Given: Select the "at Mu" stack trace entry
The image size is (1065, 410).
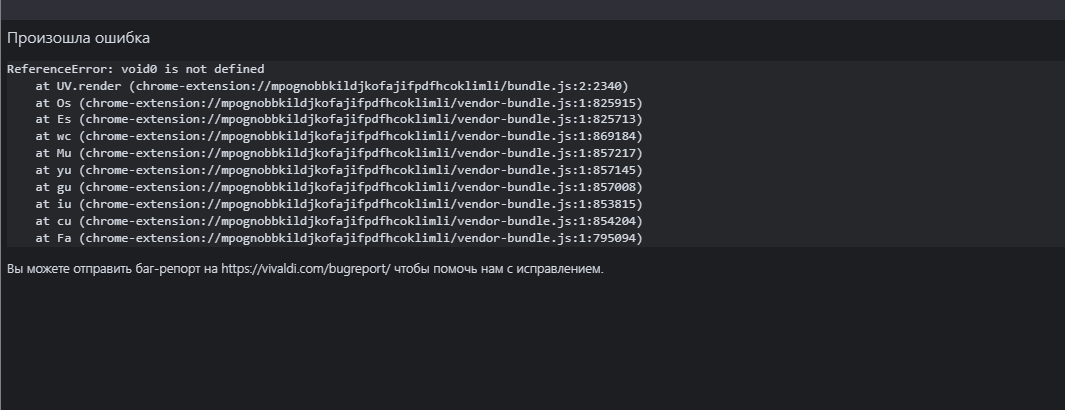Looking at the screenshot, I should tap(339, 153).
